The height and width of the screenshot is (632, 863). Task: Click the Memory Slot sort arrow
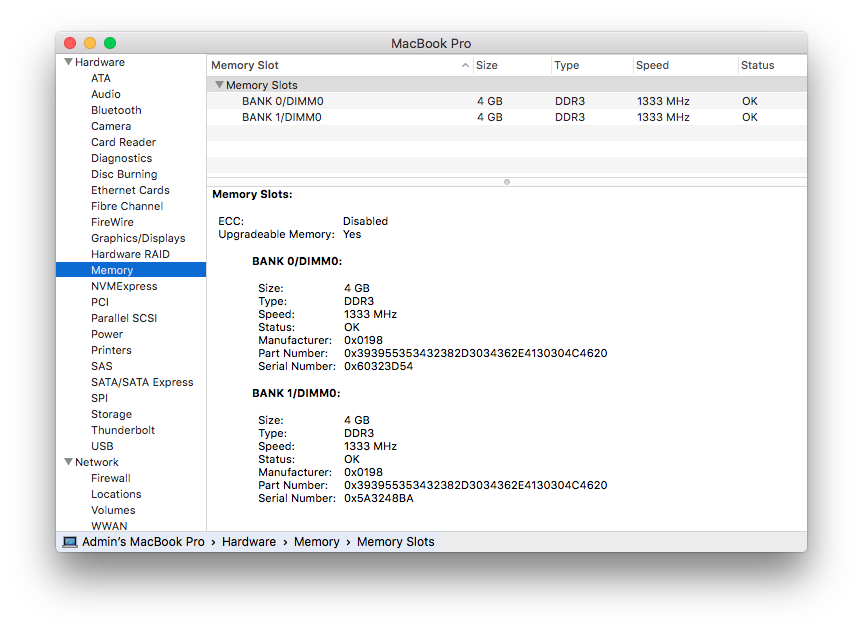click(x=465, y=66)
